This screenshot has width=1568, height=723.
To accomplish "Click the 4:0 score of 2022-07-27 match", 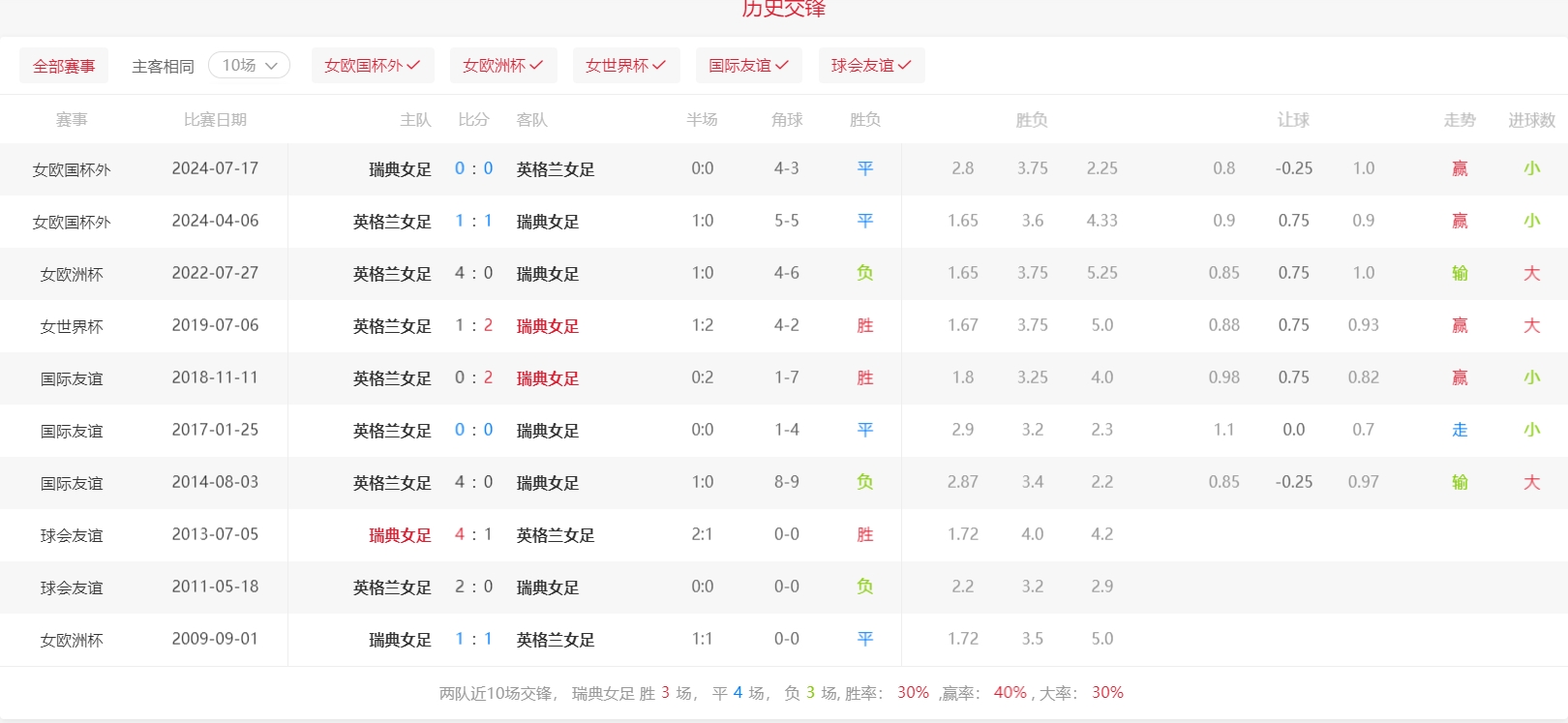I will (473, 273).
